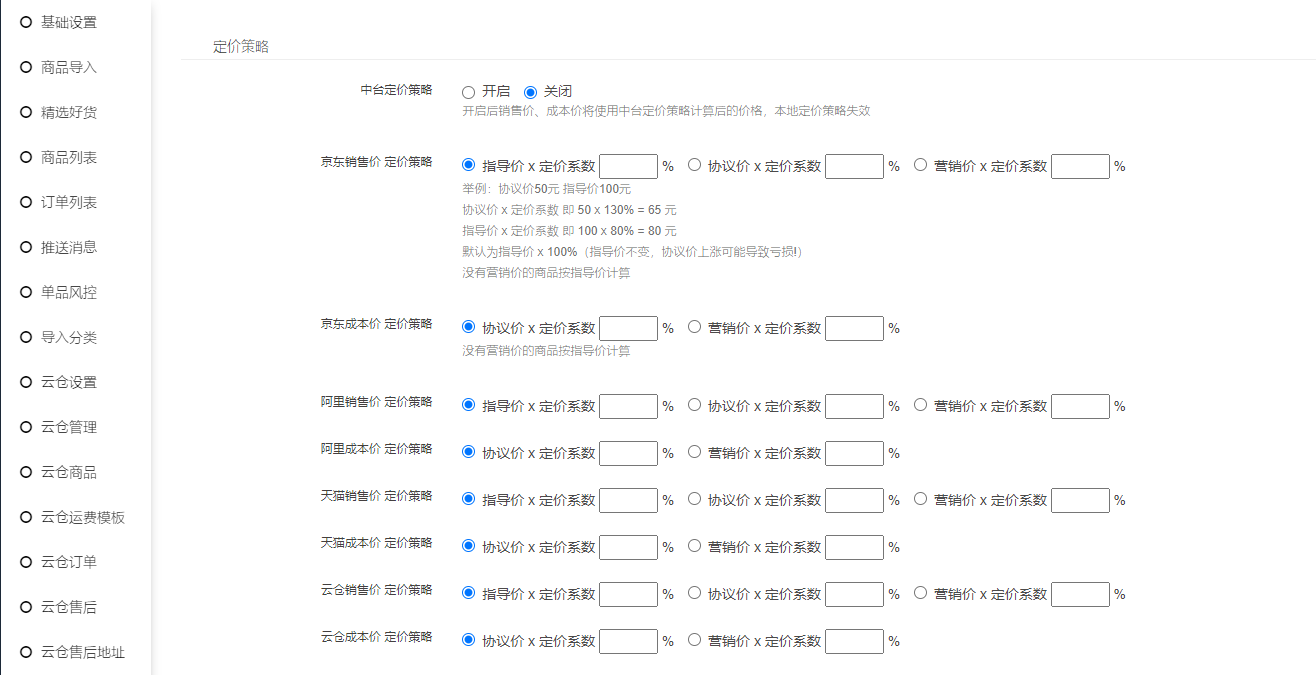
Task: Select 协议价 radio for 天猫成本价
Action: (468, 546)
